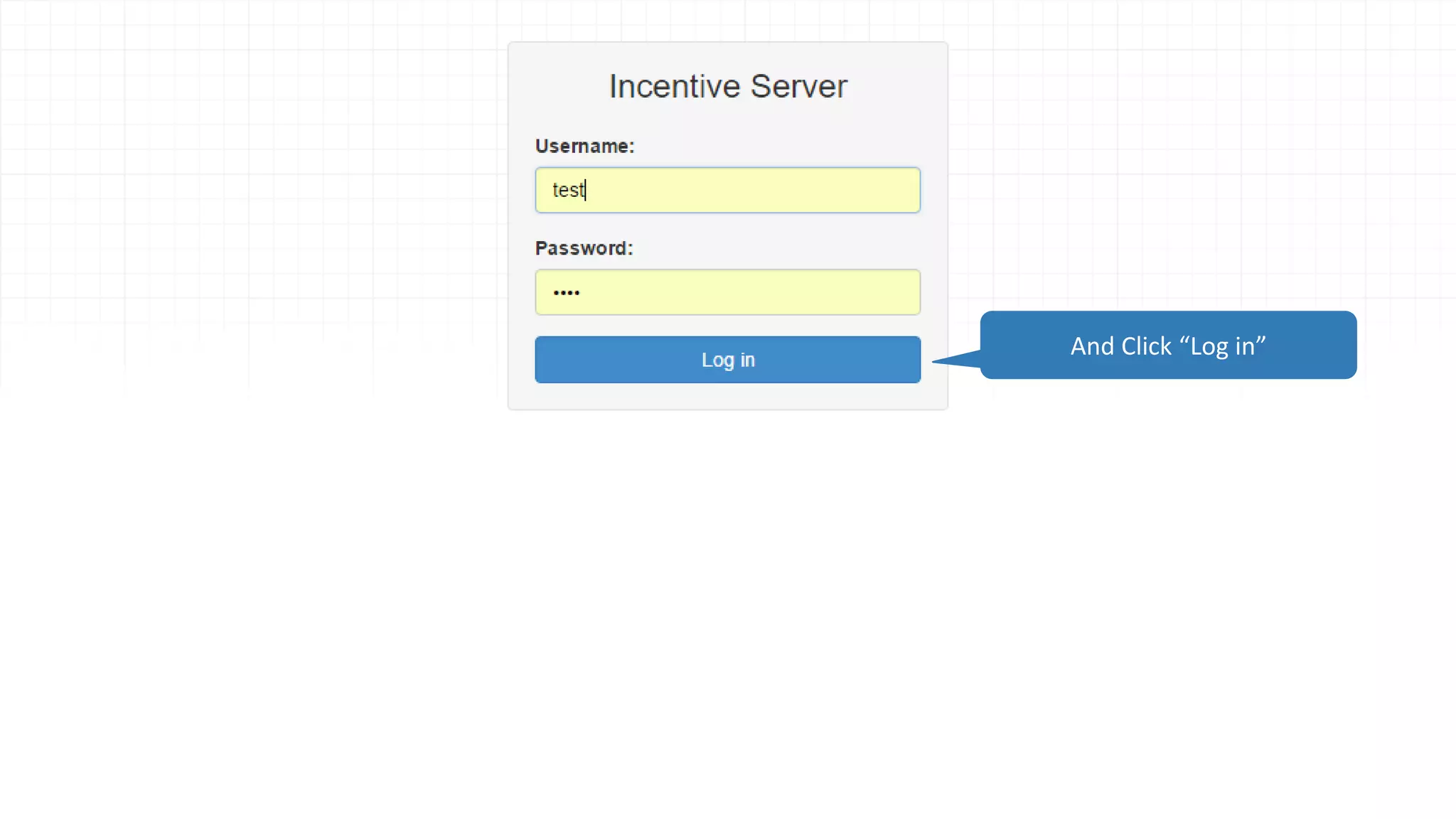Place cursor at right end of Password field
Image resolution: width=1456 pixels, height=819 pixels.
pyautogui.click(x=910, y=292)
